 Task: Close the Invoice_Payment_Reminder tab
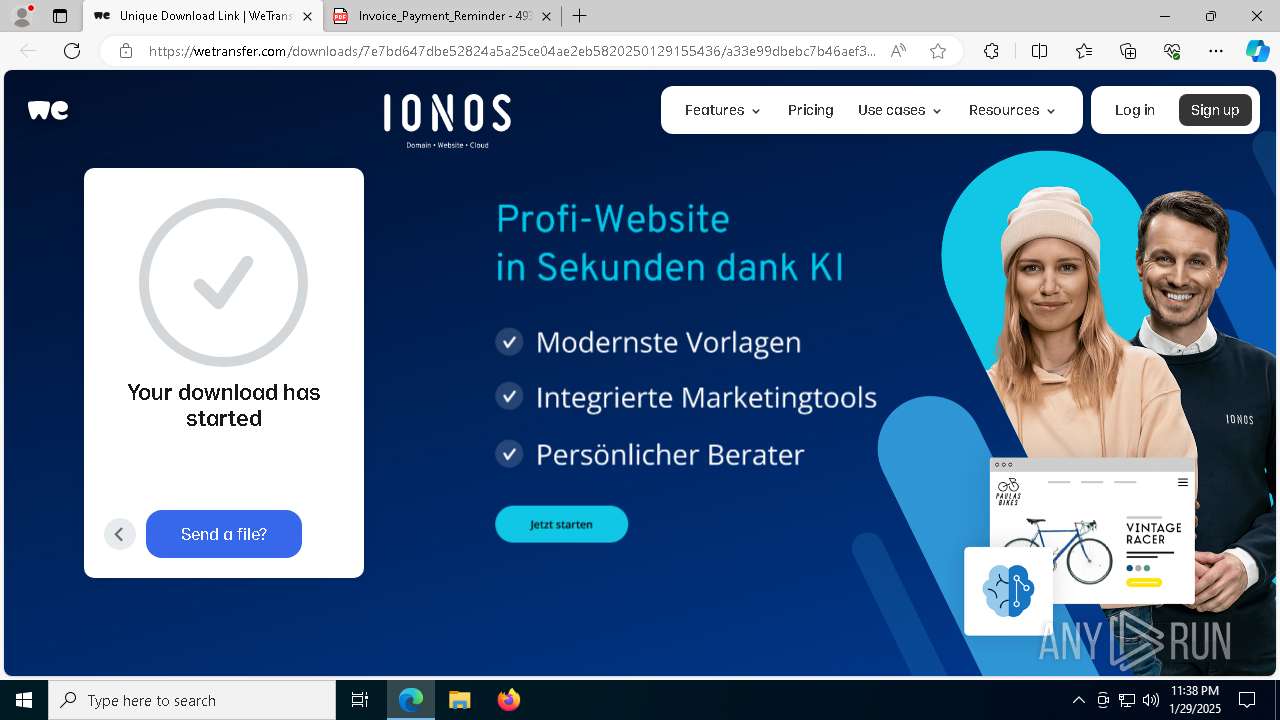tap(547, 16)
